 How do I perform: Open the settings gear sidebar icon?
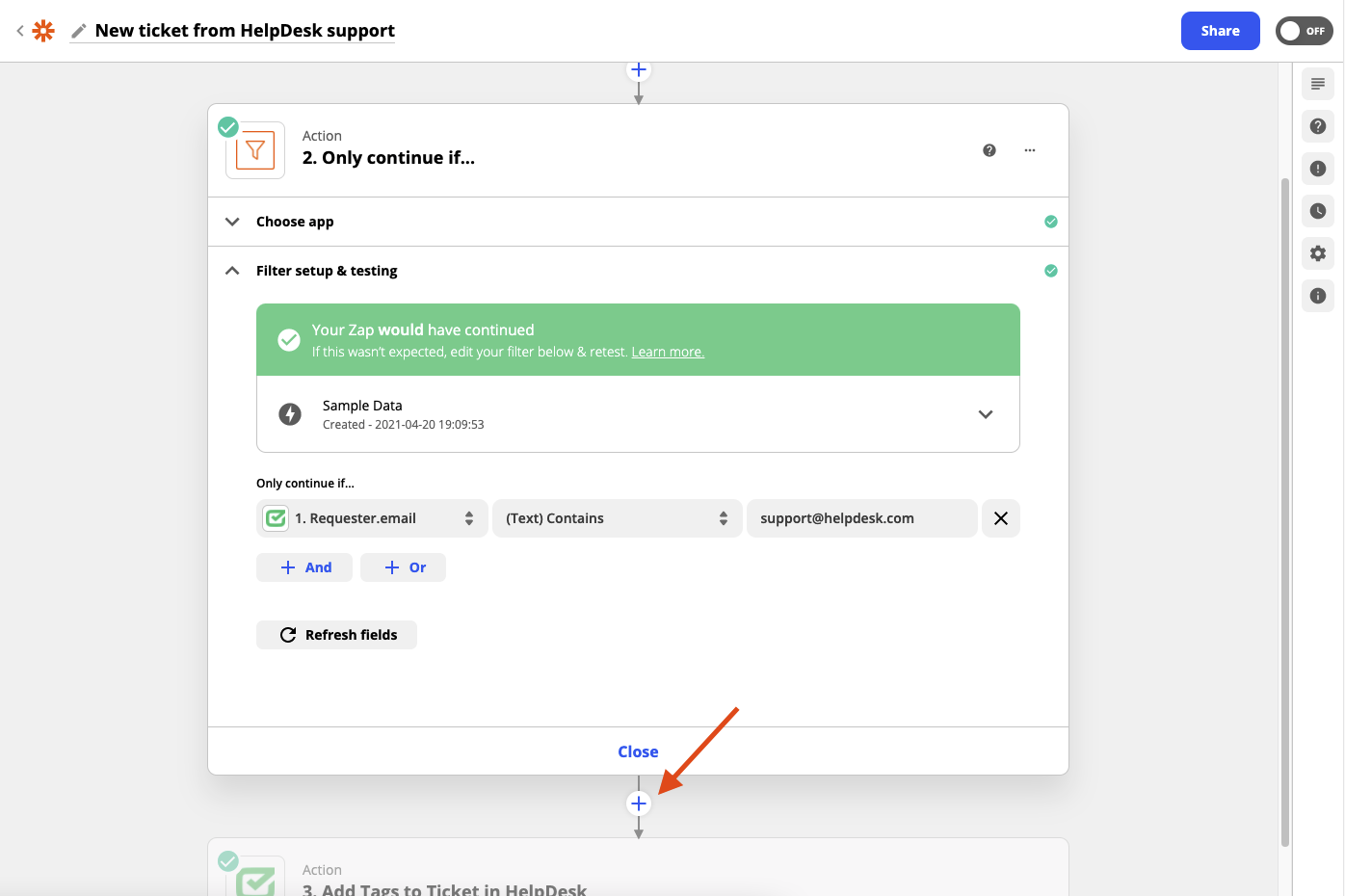point(1318,253)
